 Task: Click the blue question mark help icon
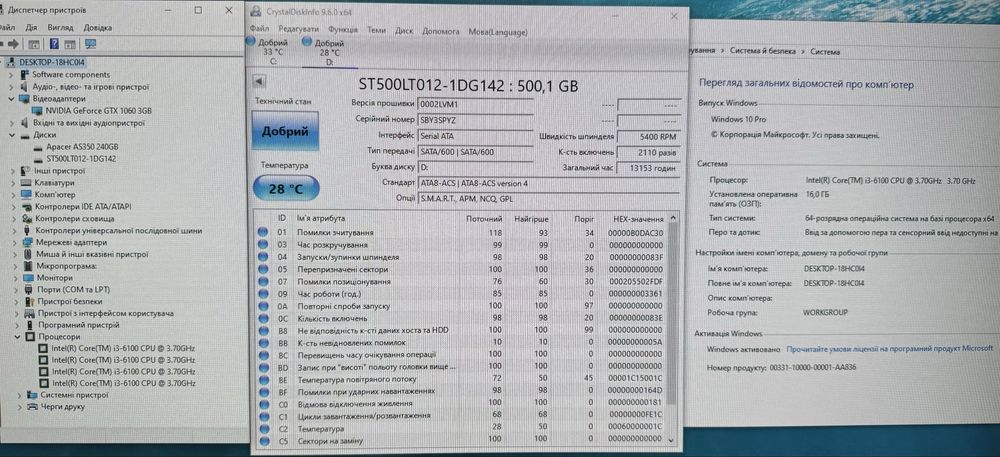coord(54,44)
